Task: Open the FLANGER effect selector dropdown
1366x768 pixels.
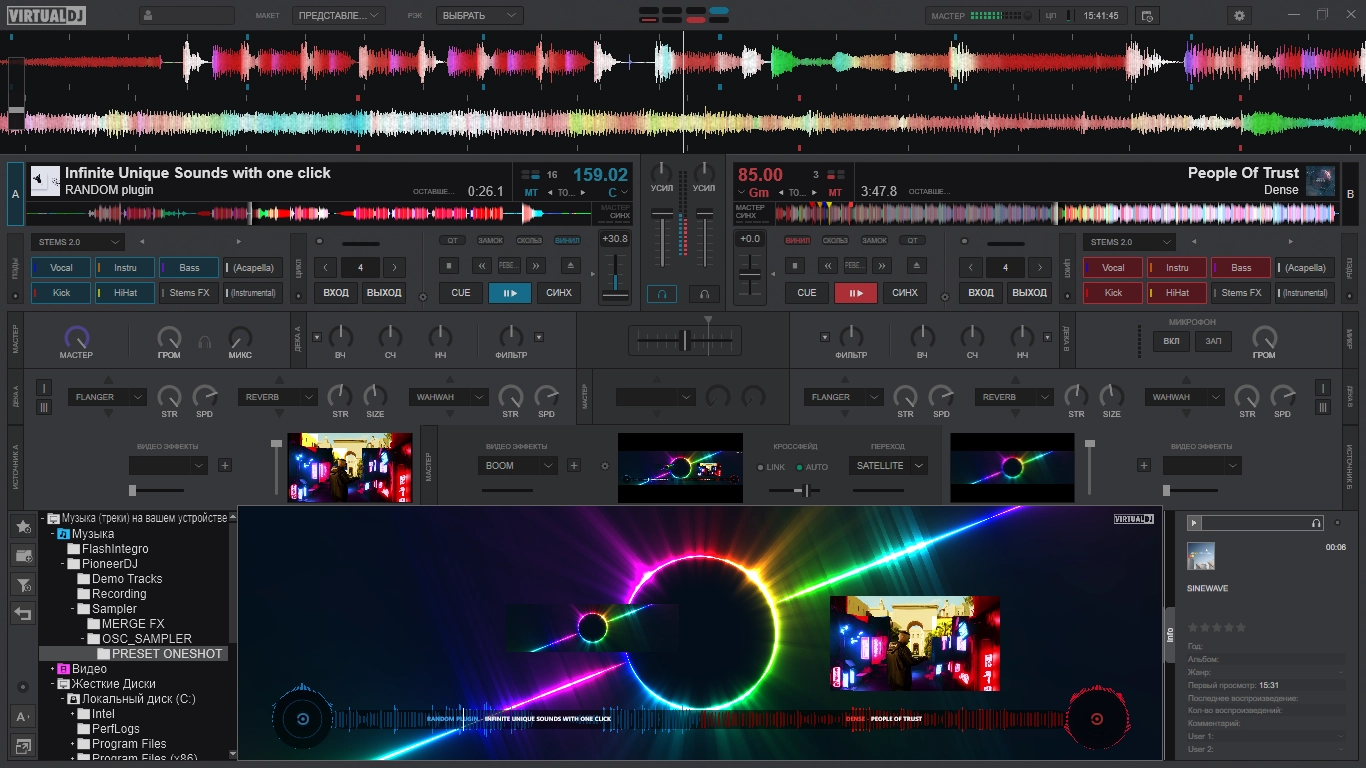Action: [x=106, y=397]
